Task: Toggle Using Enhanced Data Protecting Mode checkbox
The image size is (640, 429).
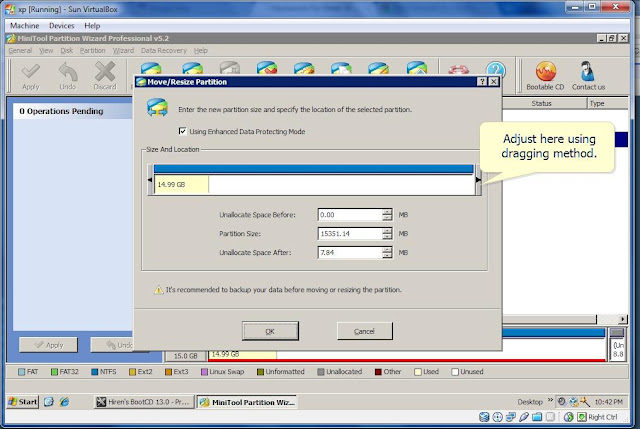Action: point(182,131)
